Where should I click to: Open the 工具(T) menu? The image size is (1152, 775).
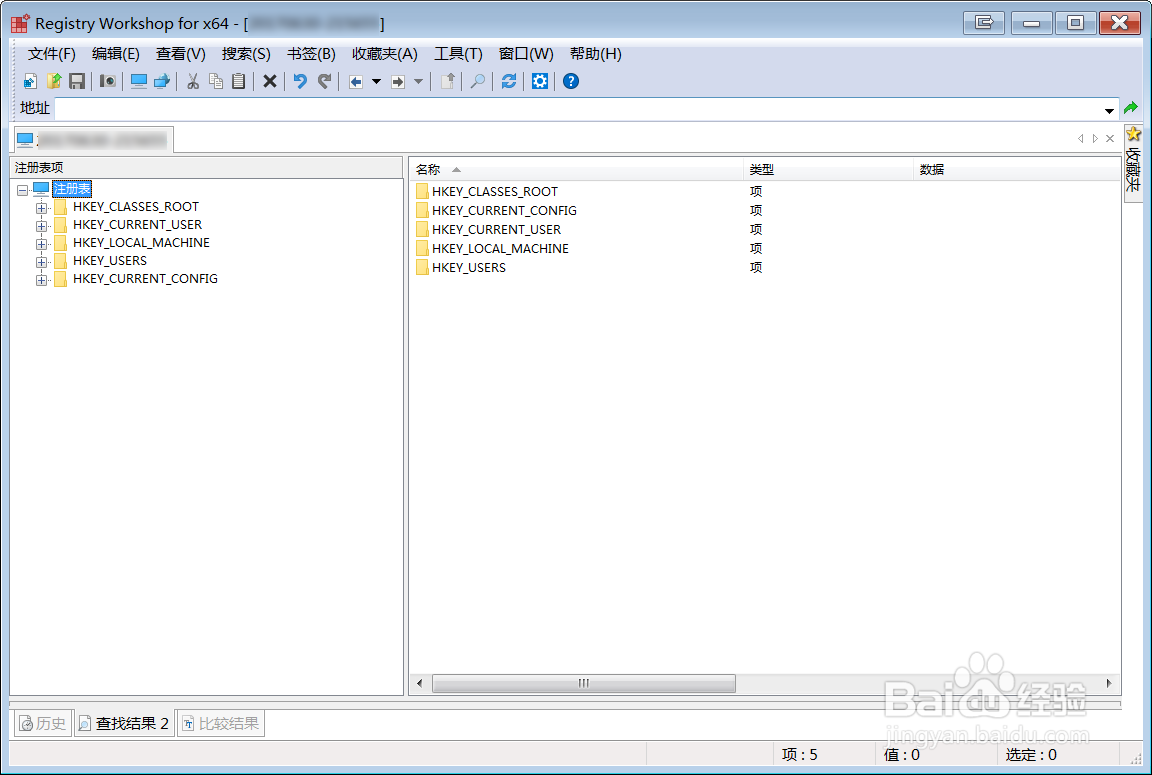tap(458, 54)
